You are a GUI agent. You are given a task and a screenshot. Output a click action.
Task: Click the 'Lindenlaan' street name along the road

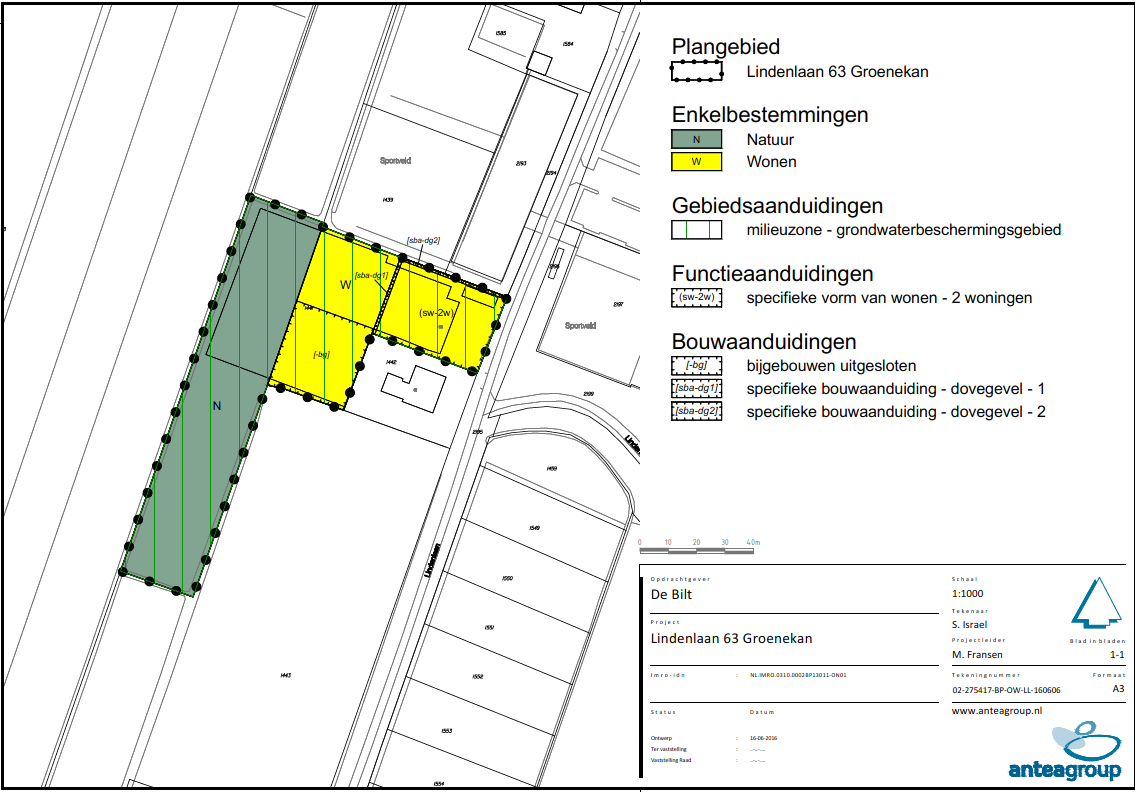click(x=432, y=560)
